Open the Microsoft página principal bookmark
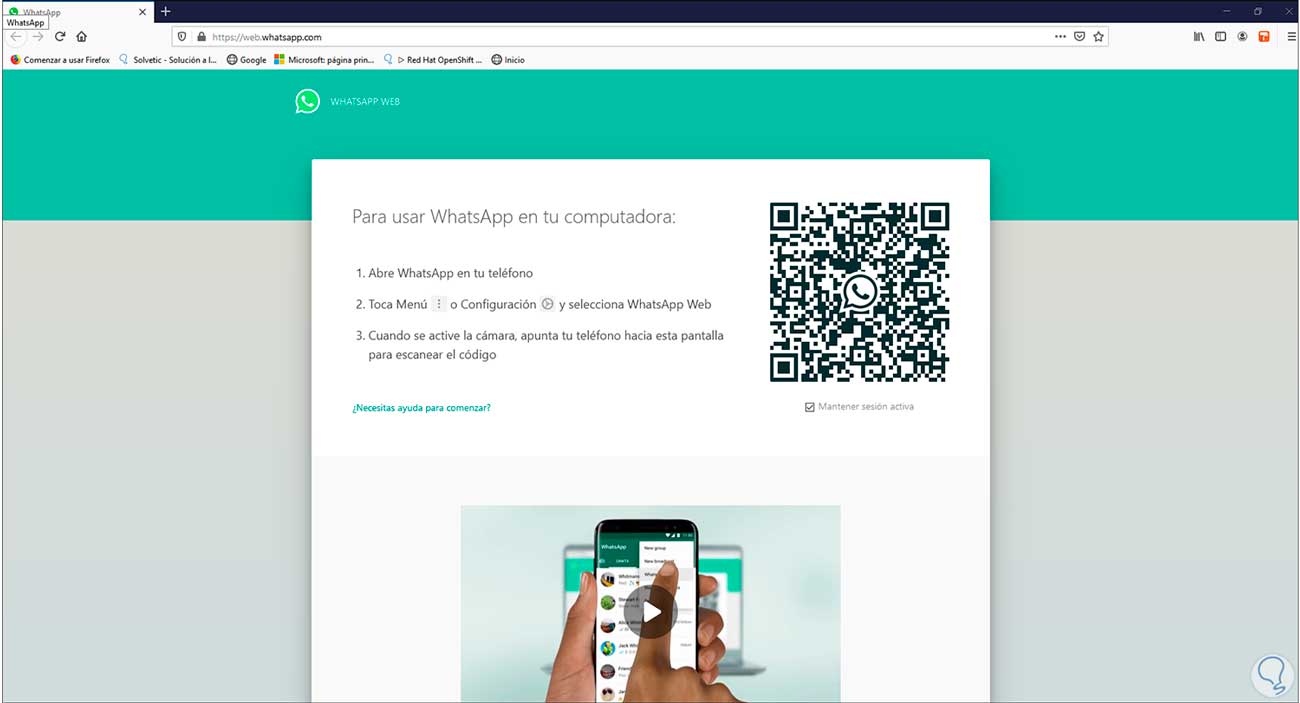Screen dimensions: 1300x703 (325, 60)
